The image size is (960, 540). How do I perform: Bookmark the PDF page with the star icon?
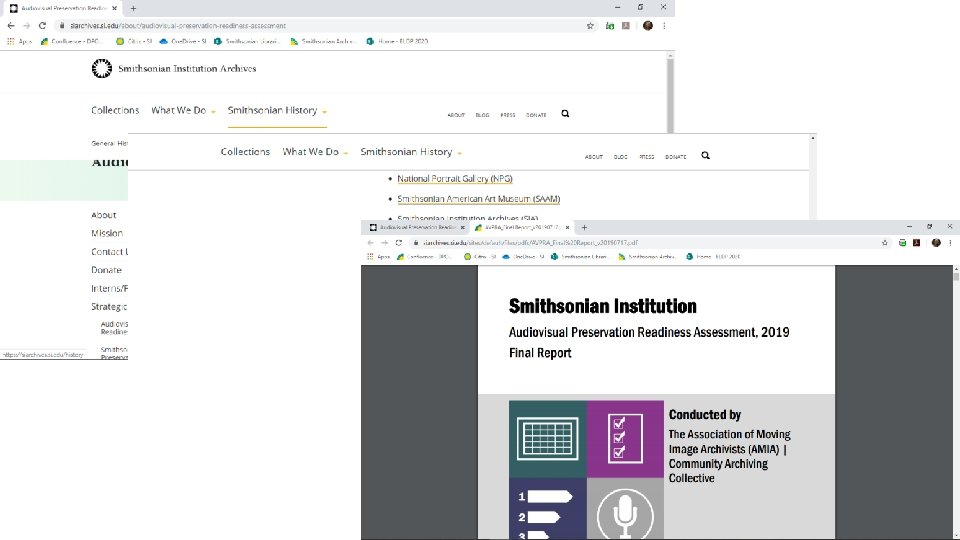(885, 242)
